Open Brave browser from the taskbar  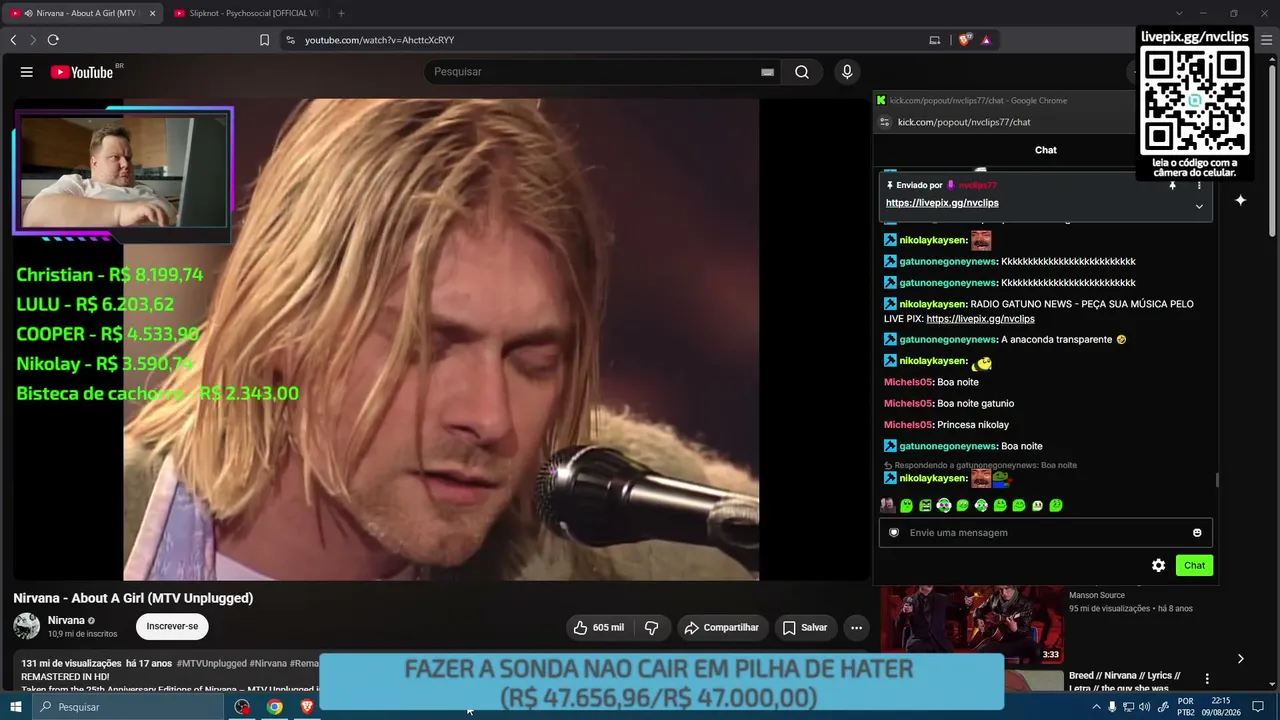coord(307,707)
